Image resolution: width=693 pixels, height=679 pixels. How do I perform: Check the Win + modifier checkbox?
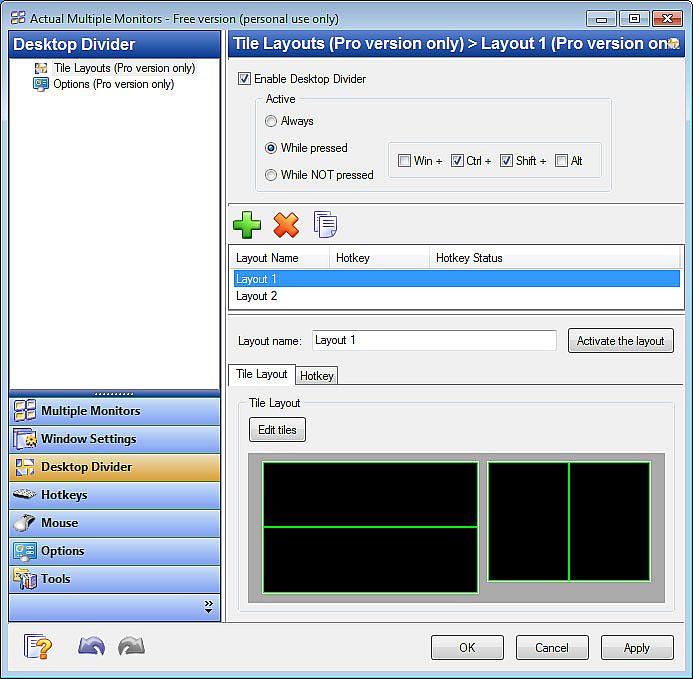tap(404, 161)
